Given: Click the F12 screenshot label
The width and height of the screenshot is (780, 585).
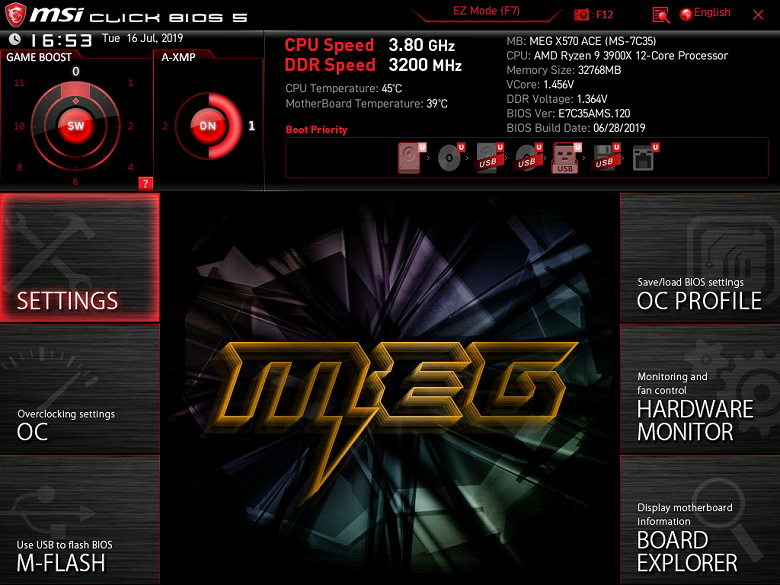Looking at the screenshot, I should pos(604,14).
